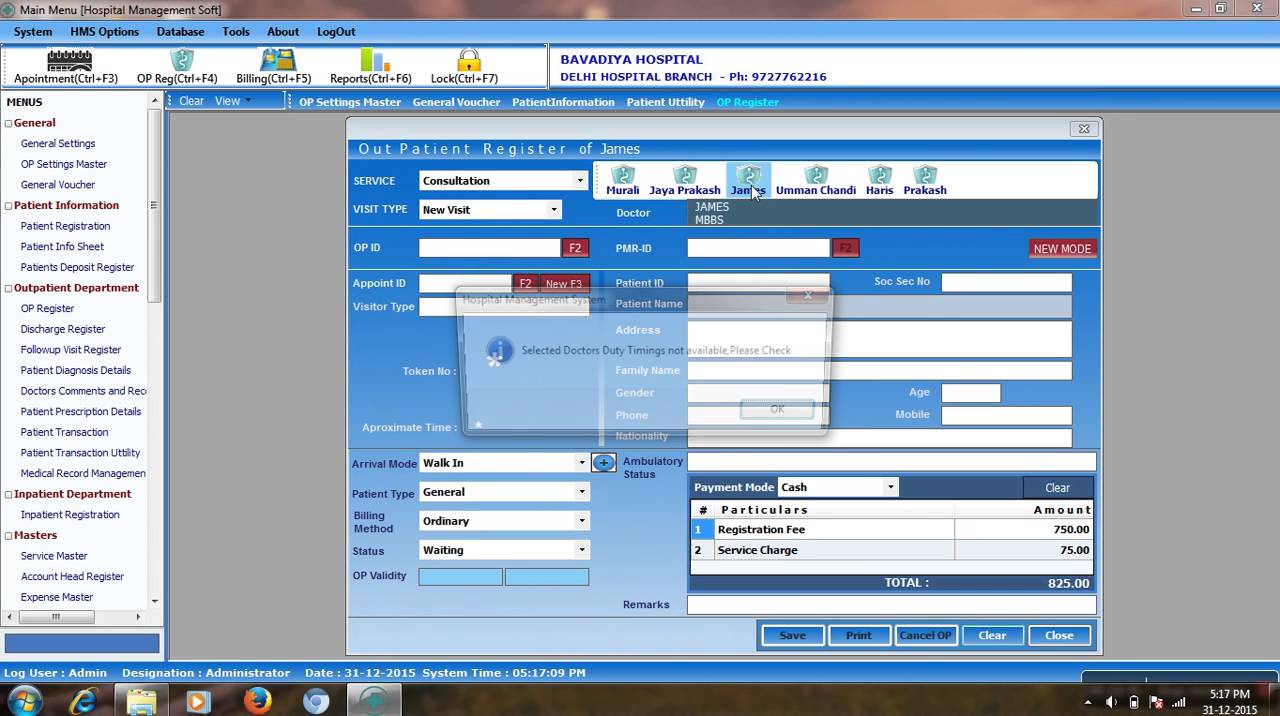This screenshot has width=1280, height=716.
Task: Open File Explorer from taskbar
Action: (141, 701)
